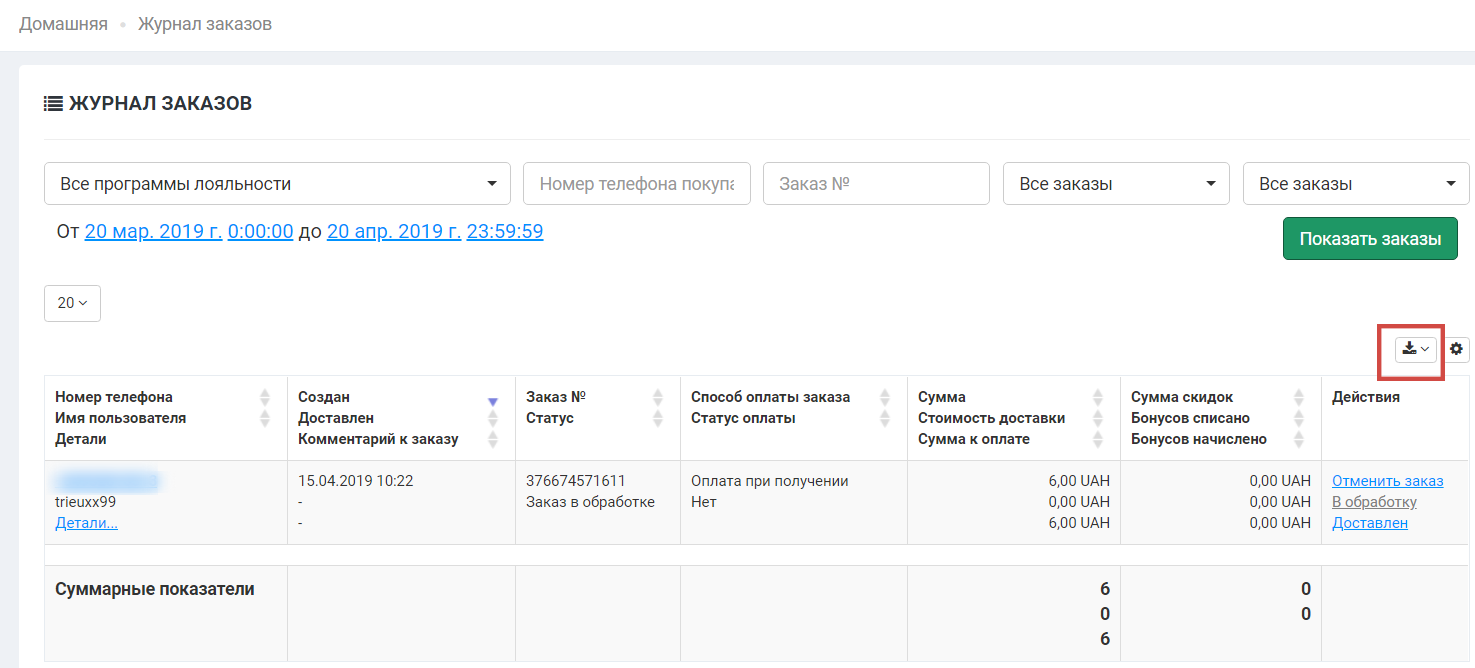Open table settings gear icon
This screenshot has width=1475, height=668.
click(1456, 349)
